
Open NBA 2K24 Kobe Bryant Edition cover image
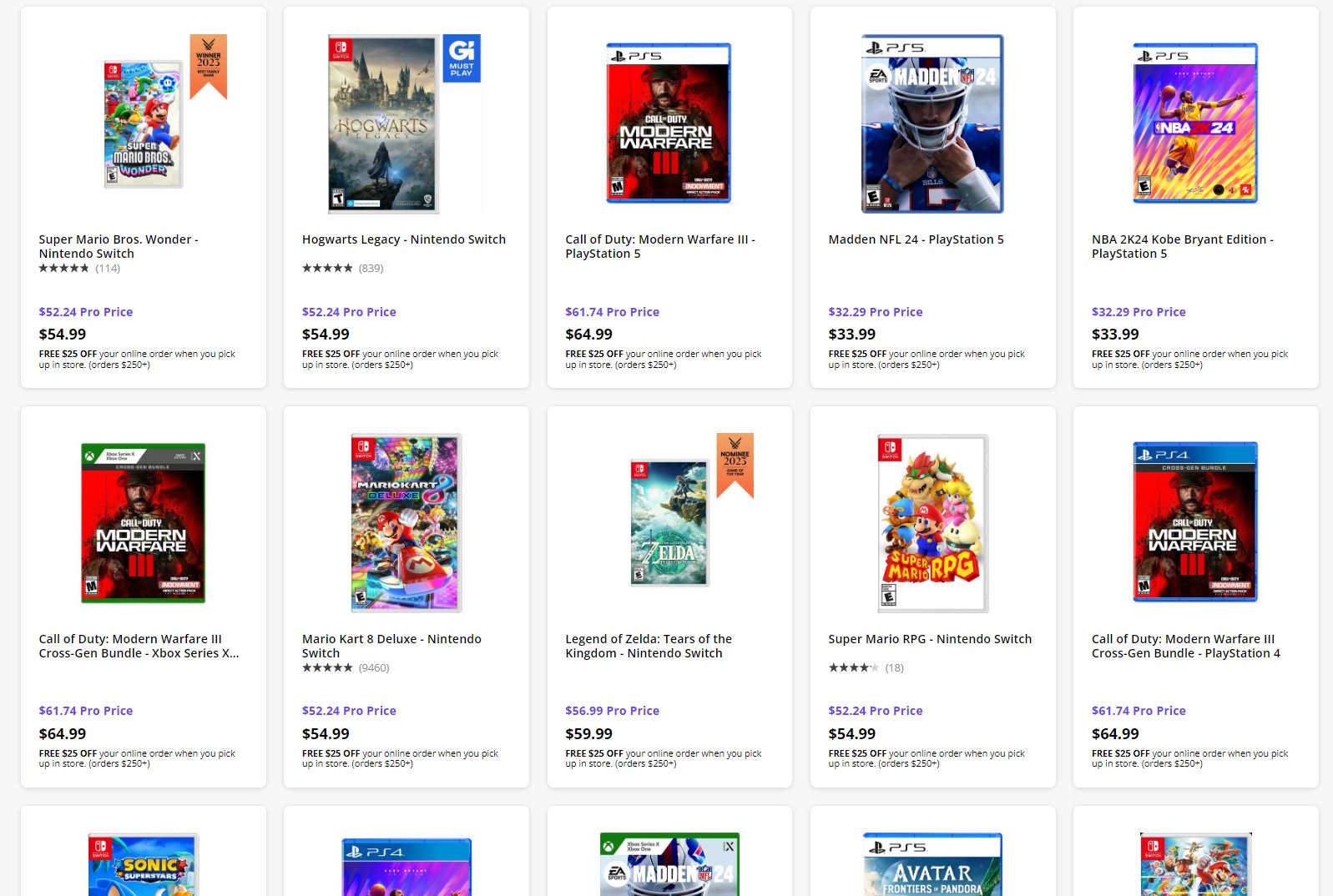1195,123
